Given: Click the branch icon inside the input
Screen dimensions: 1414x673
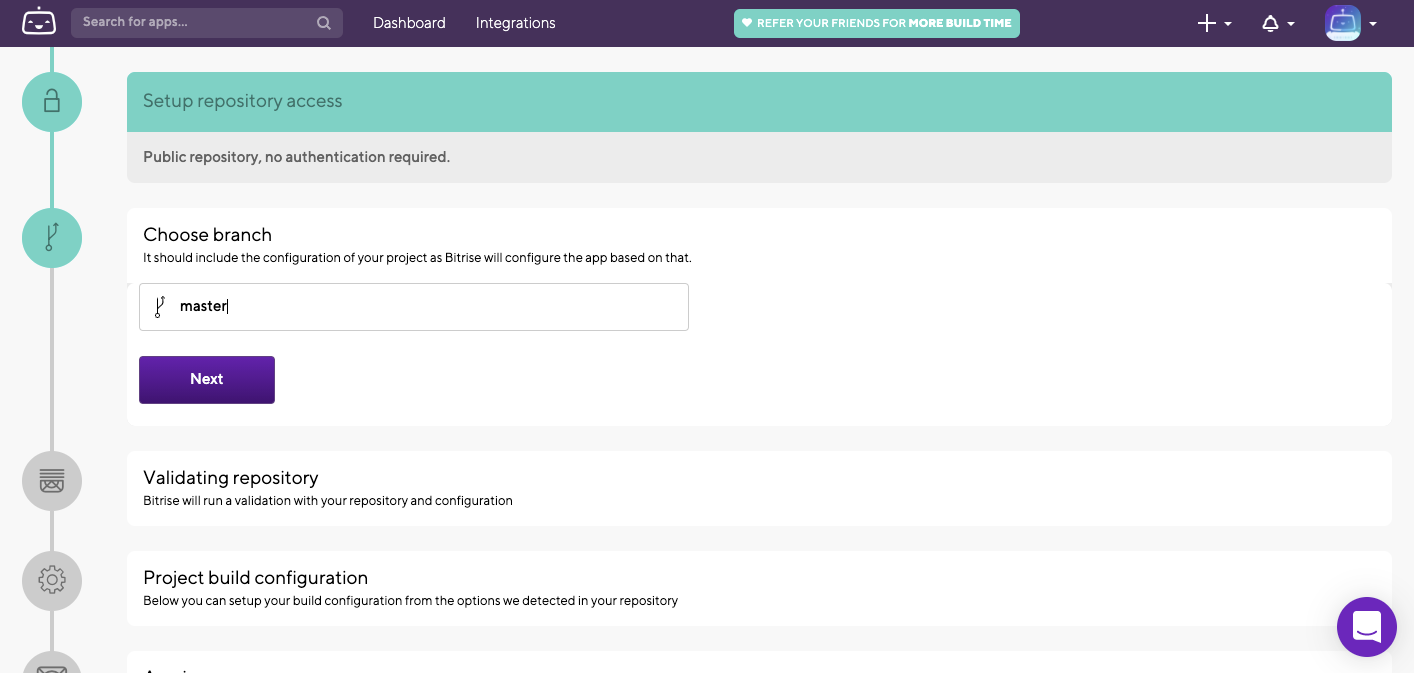Looking at the screenshot, I should [159, 307].
